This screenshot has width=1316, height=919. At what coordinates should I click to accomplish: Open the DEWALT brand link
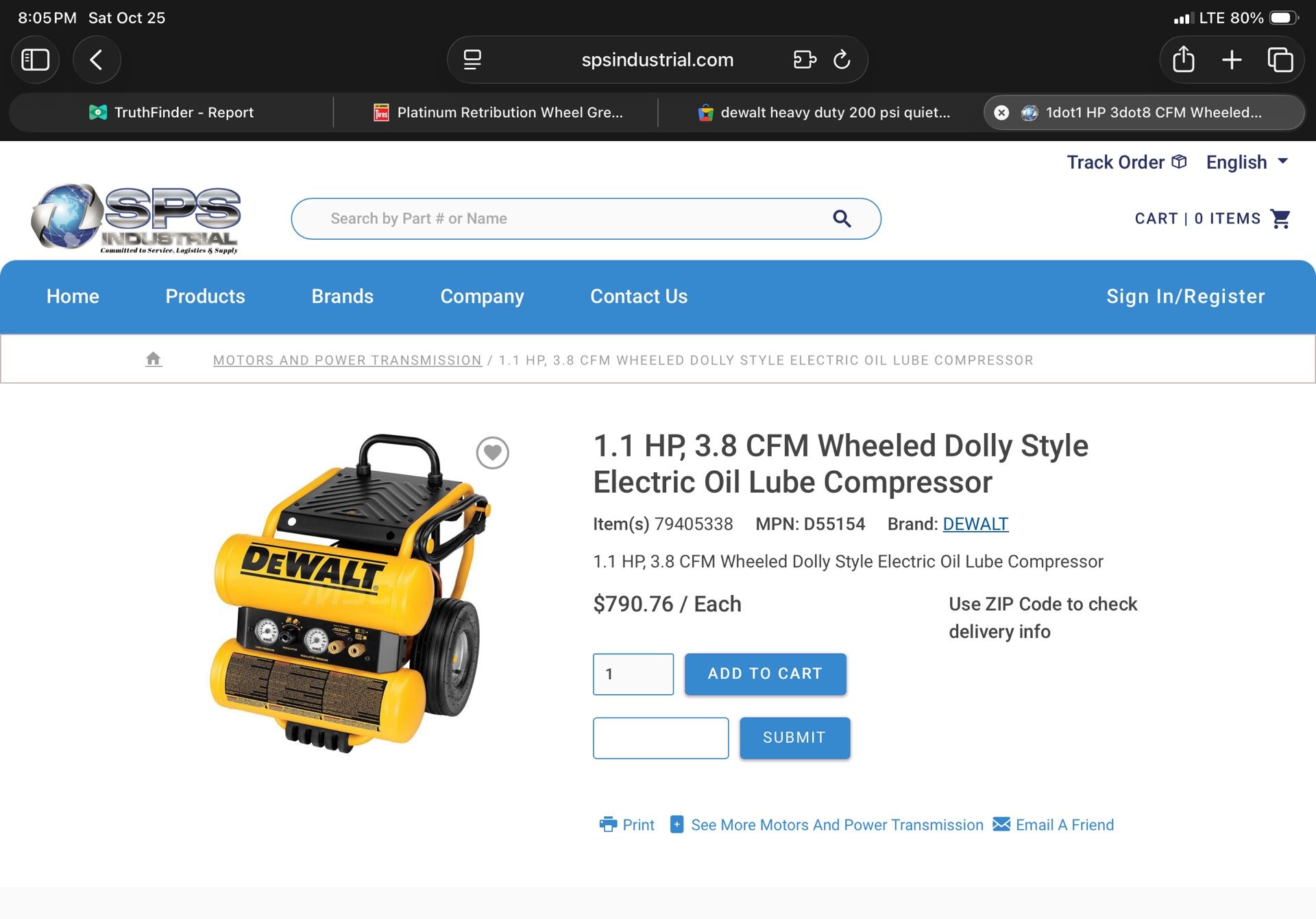(975, 524)
